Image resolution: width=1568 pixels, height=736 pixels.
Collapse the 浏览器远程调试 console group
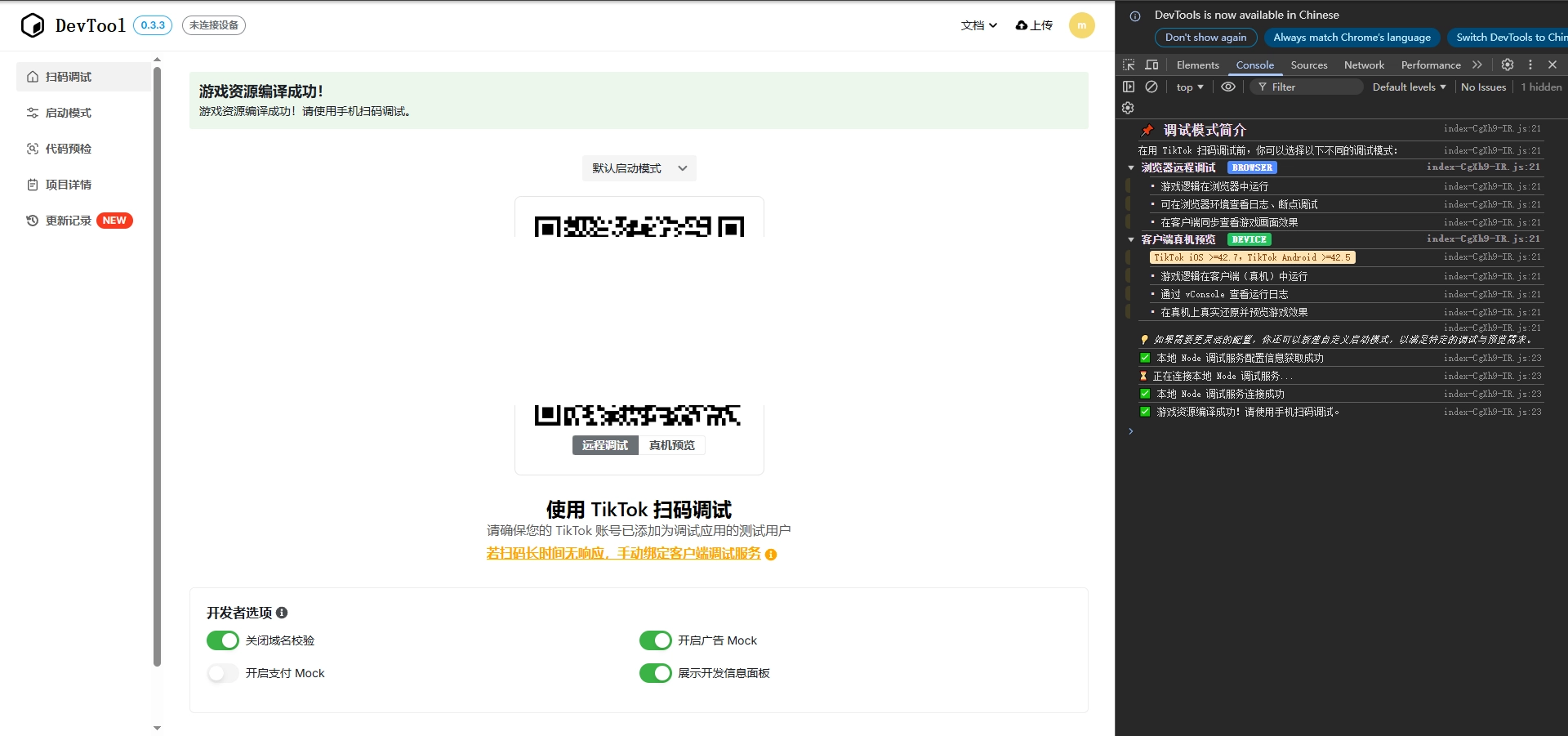(x=1131, y=168)
